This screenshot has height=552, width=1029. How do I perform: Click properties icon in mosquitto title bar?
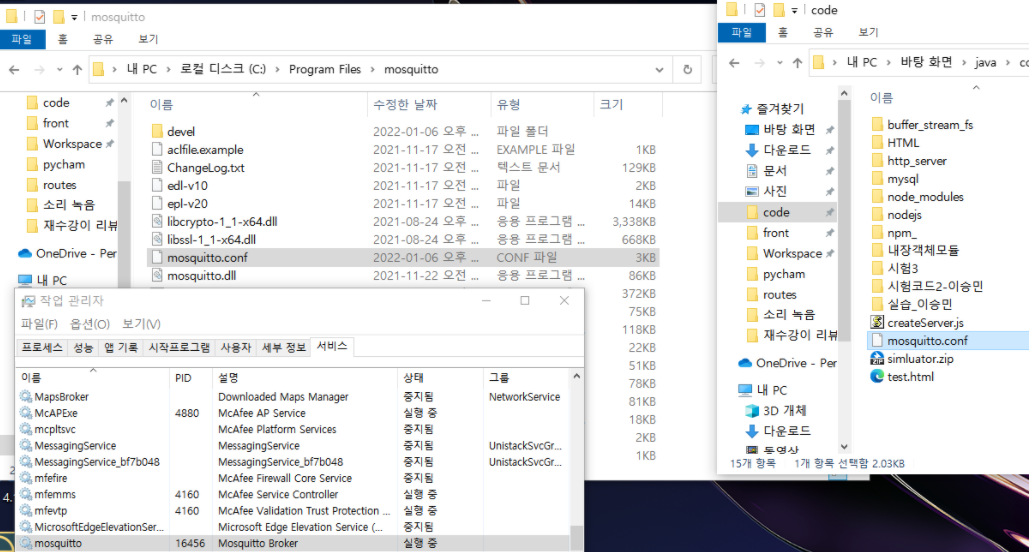point(39,17)
